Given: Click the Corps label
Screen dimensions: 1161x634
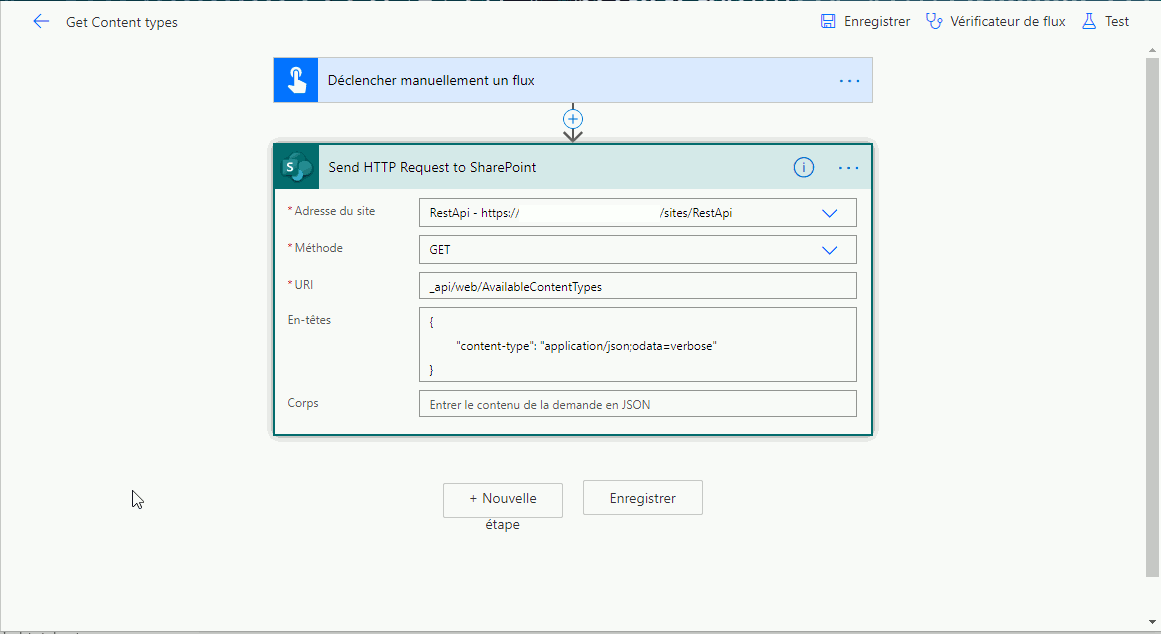Looking at the screenshot, I should pos(303,403).
